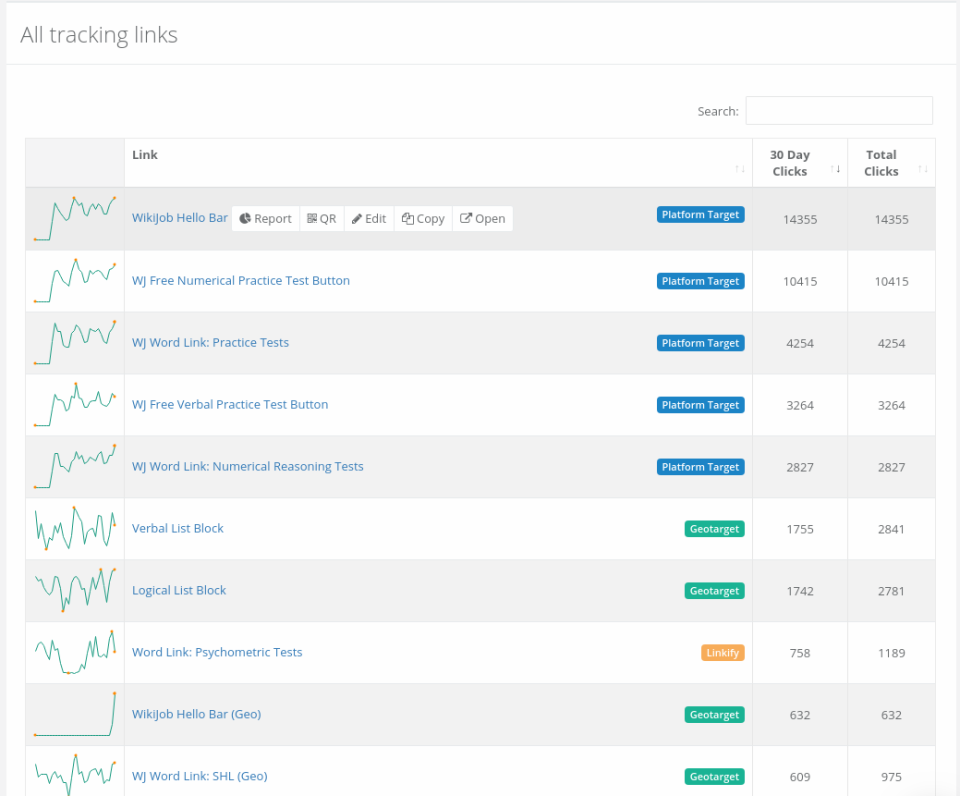Viewport: 960px width, 796px height.
Task: Show the QR code for WikiJob Hello Bar
Action: coord(321,218)
